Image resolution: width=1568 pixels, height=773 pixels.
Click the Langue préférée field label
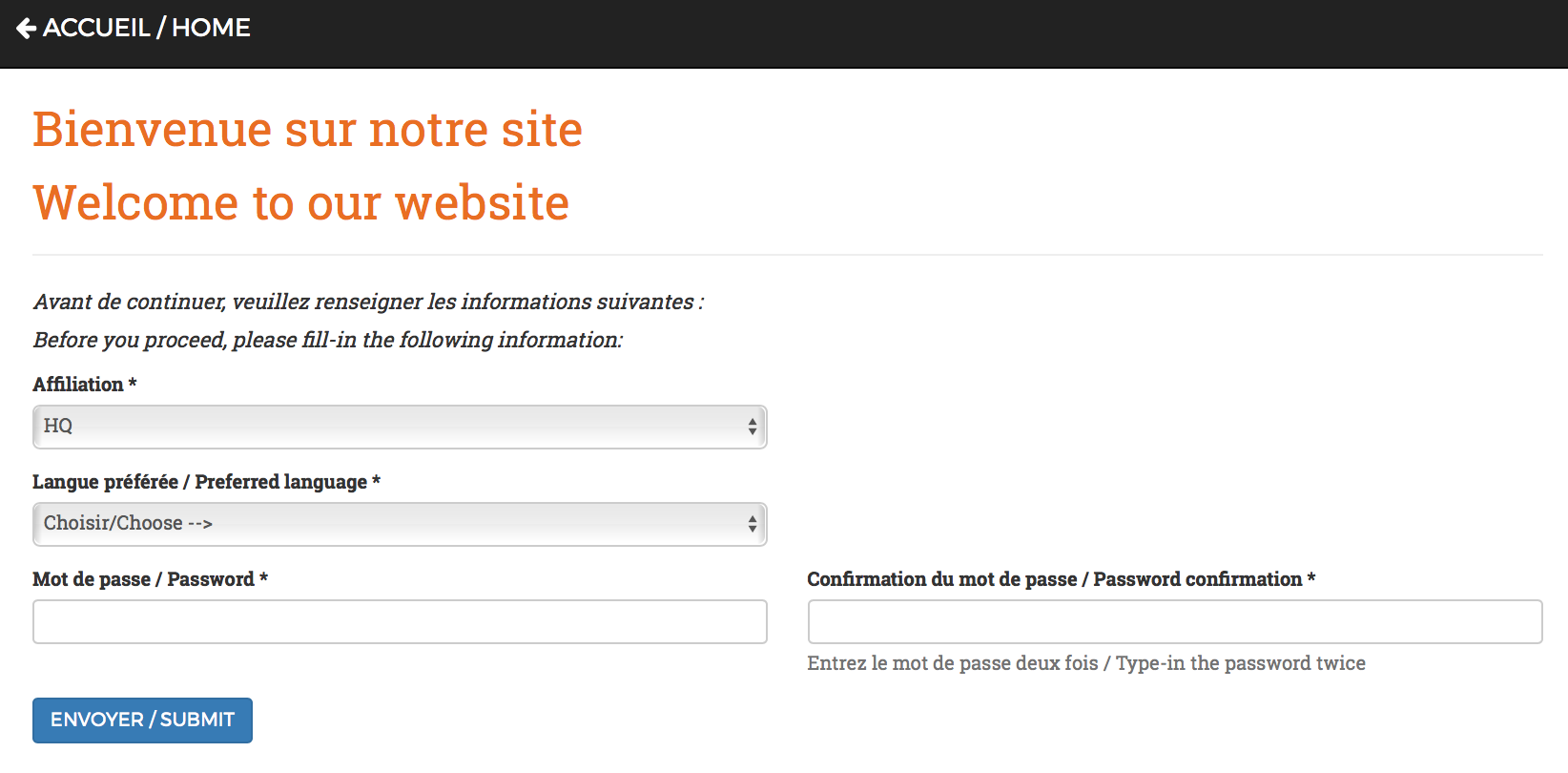point(205,482)
